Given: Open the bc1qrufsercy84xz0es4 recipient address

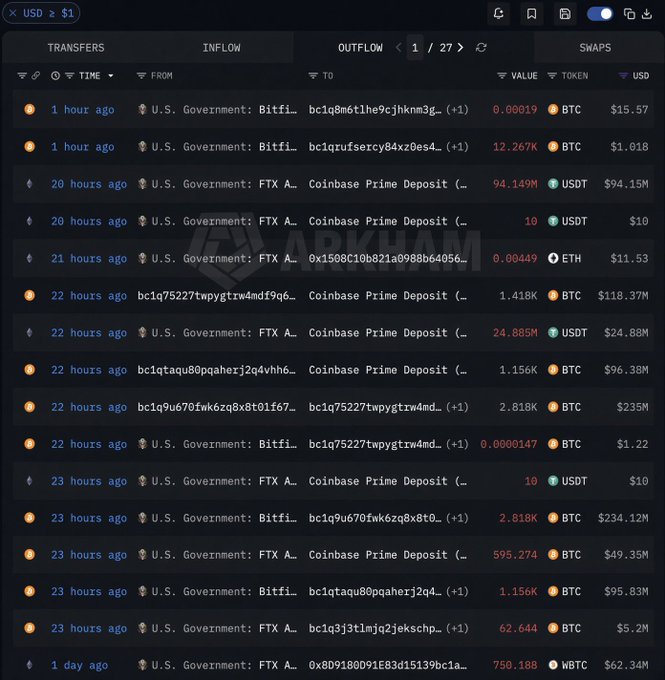Looking at the screenshot, I should tap(375, 147).
